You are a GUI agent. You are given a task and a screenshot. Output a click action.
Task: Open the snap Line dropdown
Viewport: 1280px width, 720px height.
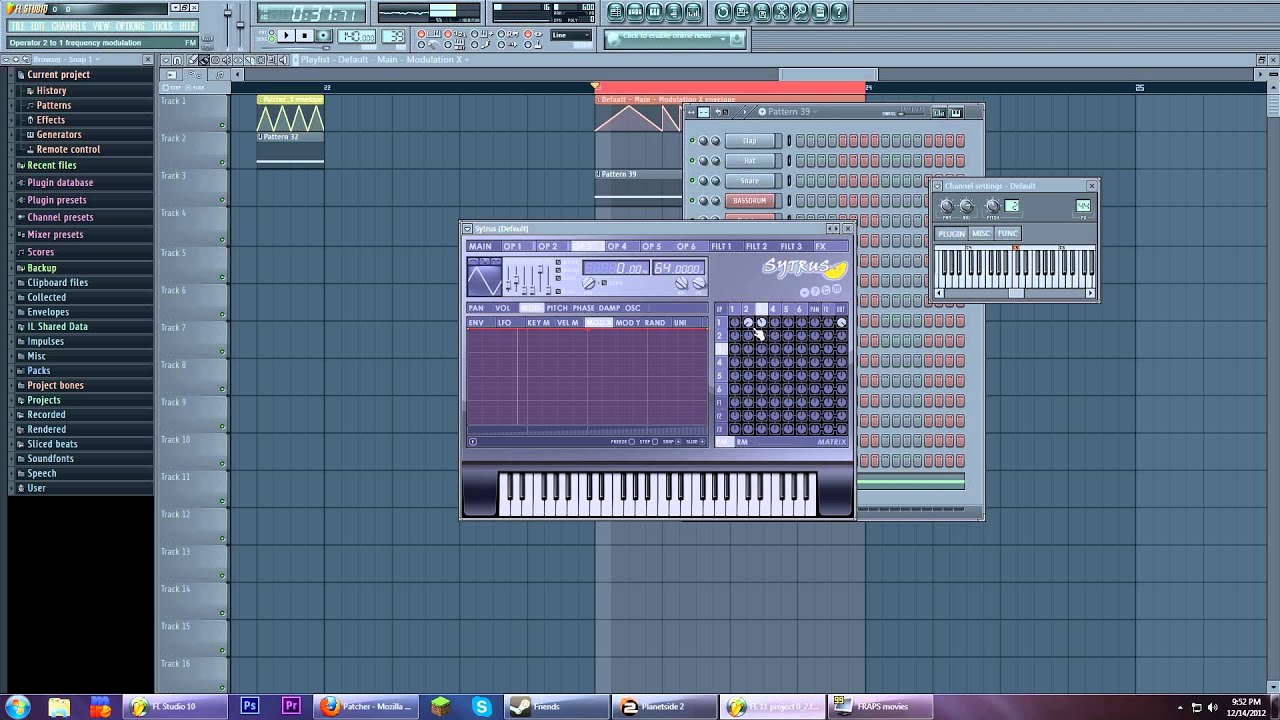pos(572,37)
